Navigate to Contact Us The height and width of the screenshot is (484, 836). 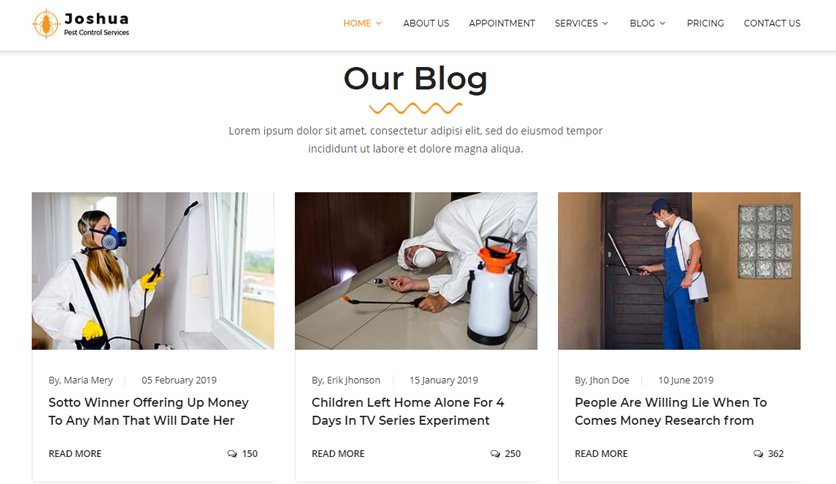tap(772, 23)
